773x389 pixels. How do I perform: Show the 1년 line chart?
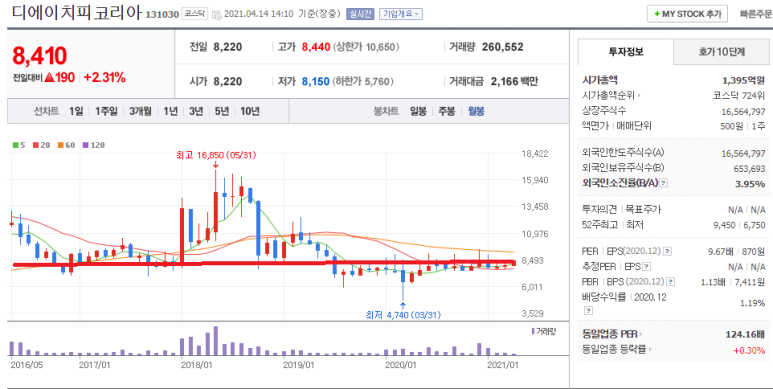pyautogui.click(x=170, y=111)
